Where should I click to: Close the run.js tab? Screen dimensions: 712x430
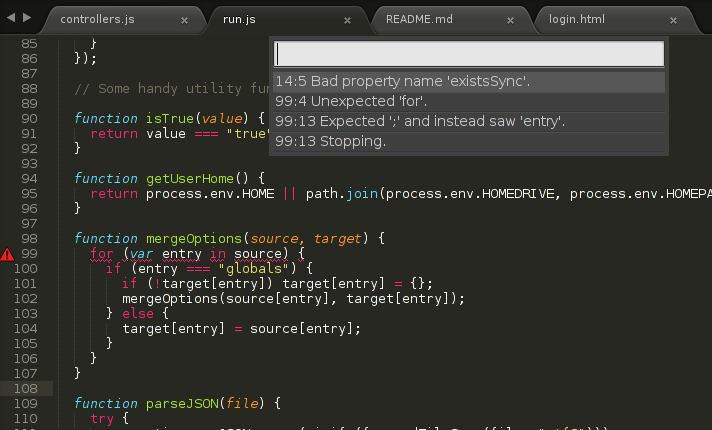pos(347,20)
